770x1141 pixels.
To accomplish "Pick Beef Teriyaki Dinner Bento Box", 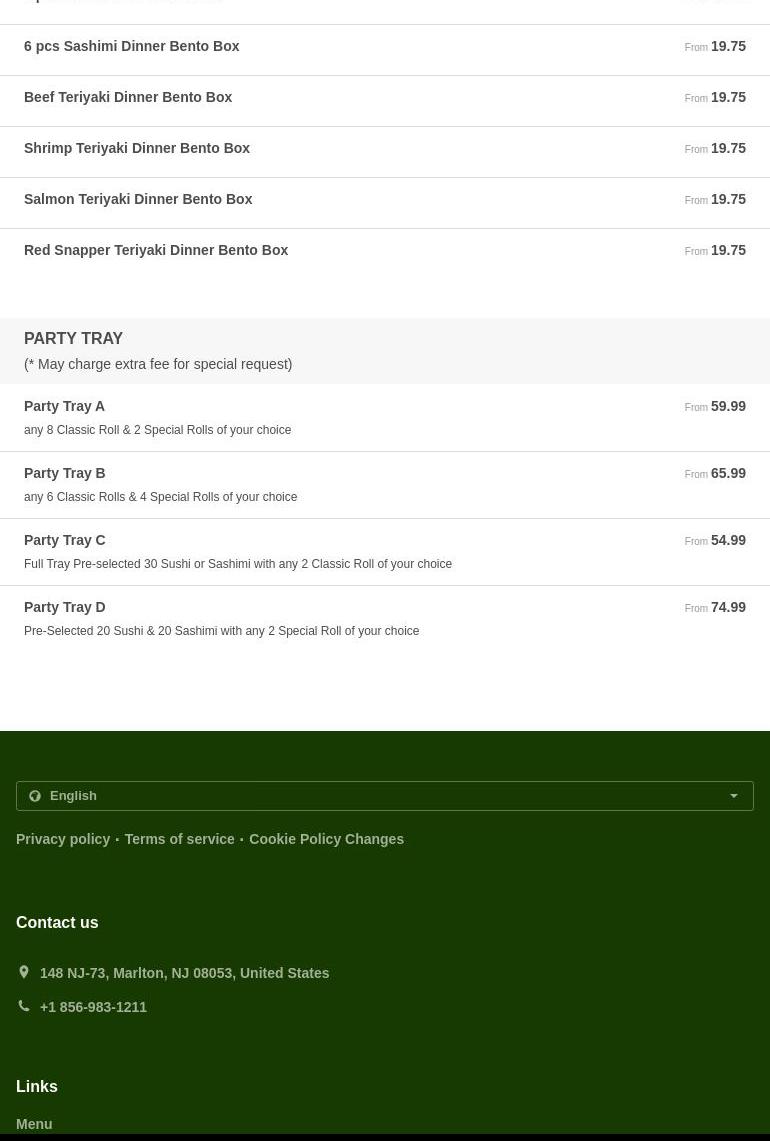I will point(128,97).
